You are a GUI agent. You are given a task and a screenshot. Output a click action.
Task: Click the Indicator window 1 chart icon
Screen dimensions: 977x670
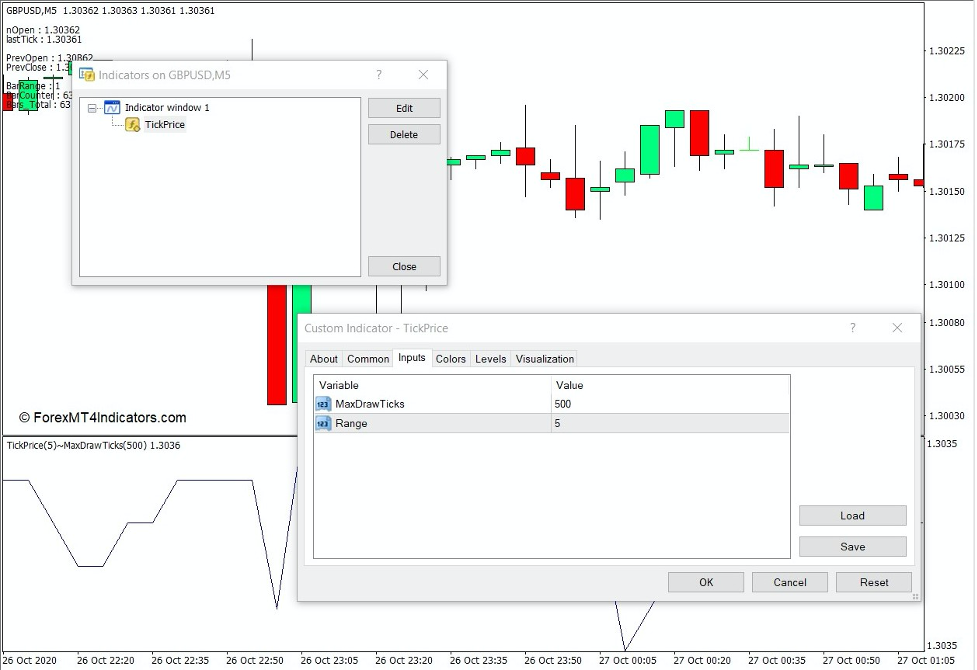click(x=111, y=107)
